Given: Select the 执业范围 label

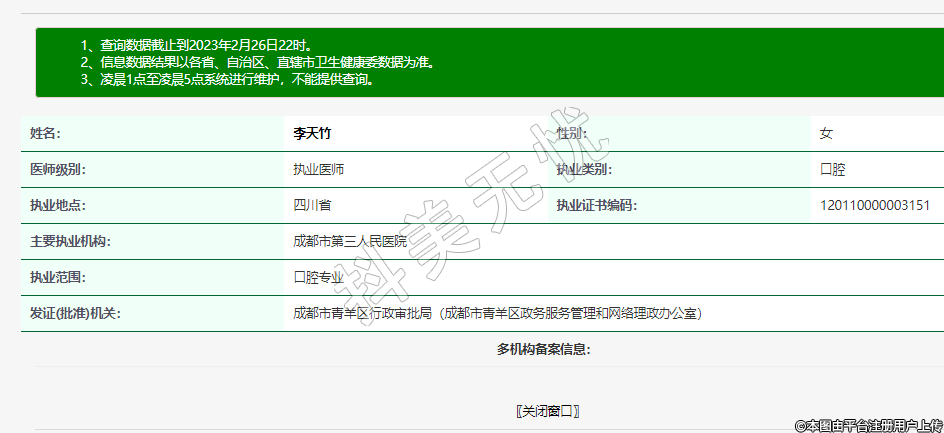Looking at the screenshot, I should 58,277.
